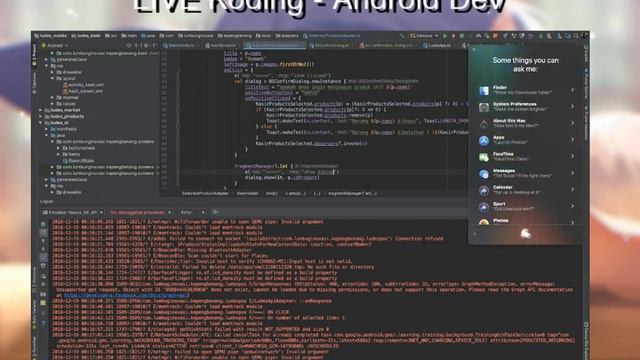Expand the ludes_market module arrow
Screen dimensions: 640x360
40,110
